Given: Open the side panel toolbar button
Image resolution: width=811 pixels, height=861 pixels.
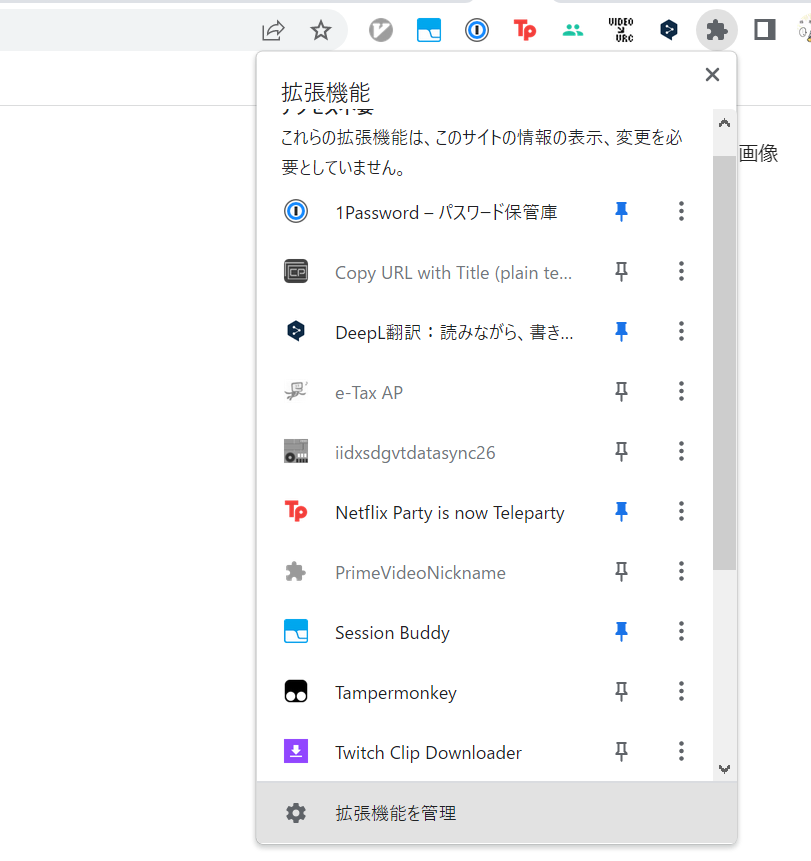Looking at the screenshot, I should point(765,30).
